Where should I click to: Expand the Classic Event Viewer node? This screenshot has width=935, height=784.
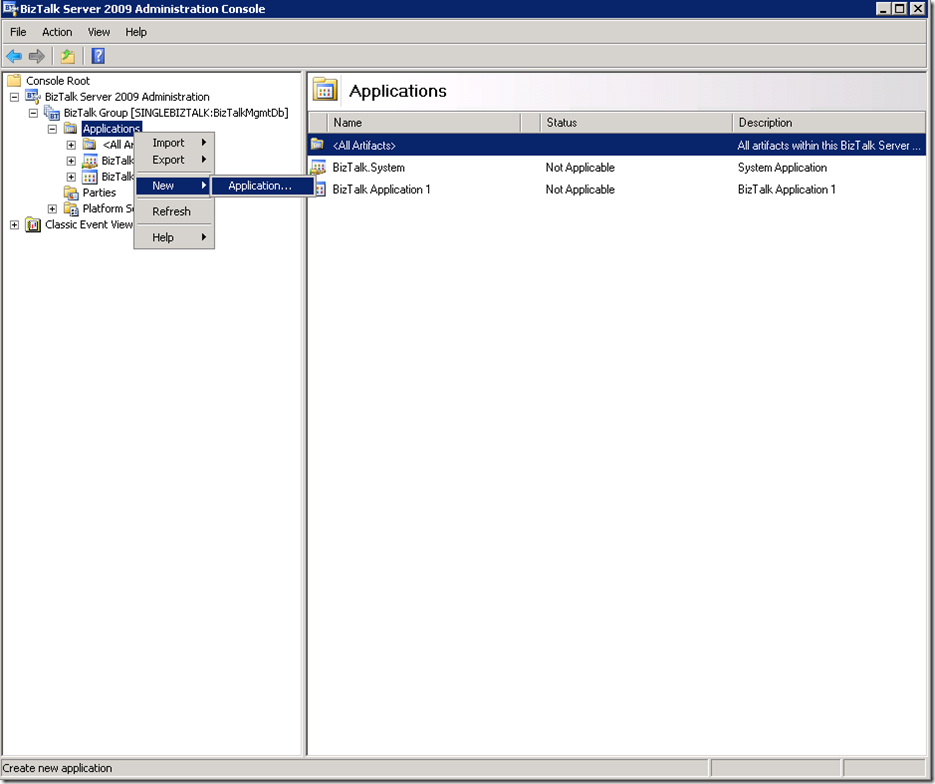[14, 225]
